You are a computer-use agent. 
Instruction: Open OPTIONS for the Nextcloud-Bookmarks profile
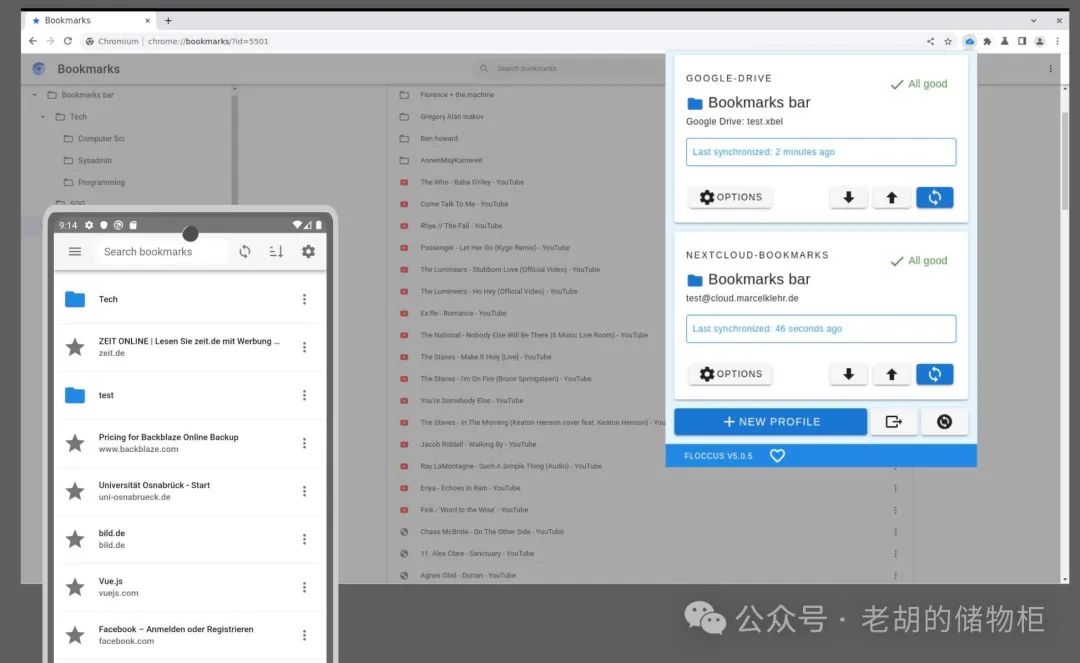click(x=730, y=375)
